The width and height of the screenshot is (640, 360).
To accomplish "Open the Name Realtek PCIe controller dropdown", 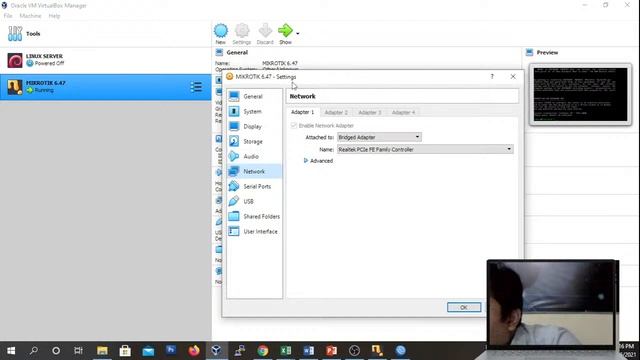I will (x=425, y=149).
